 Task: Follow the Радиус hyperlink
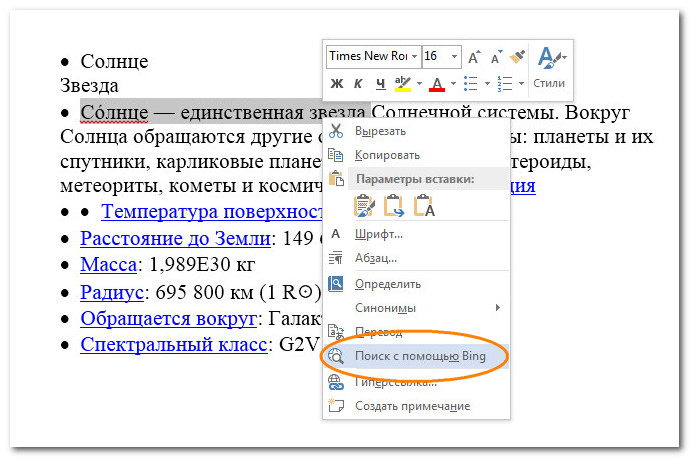[112, 292]
